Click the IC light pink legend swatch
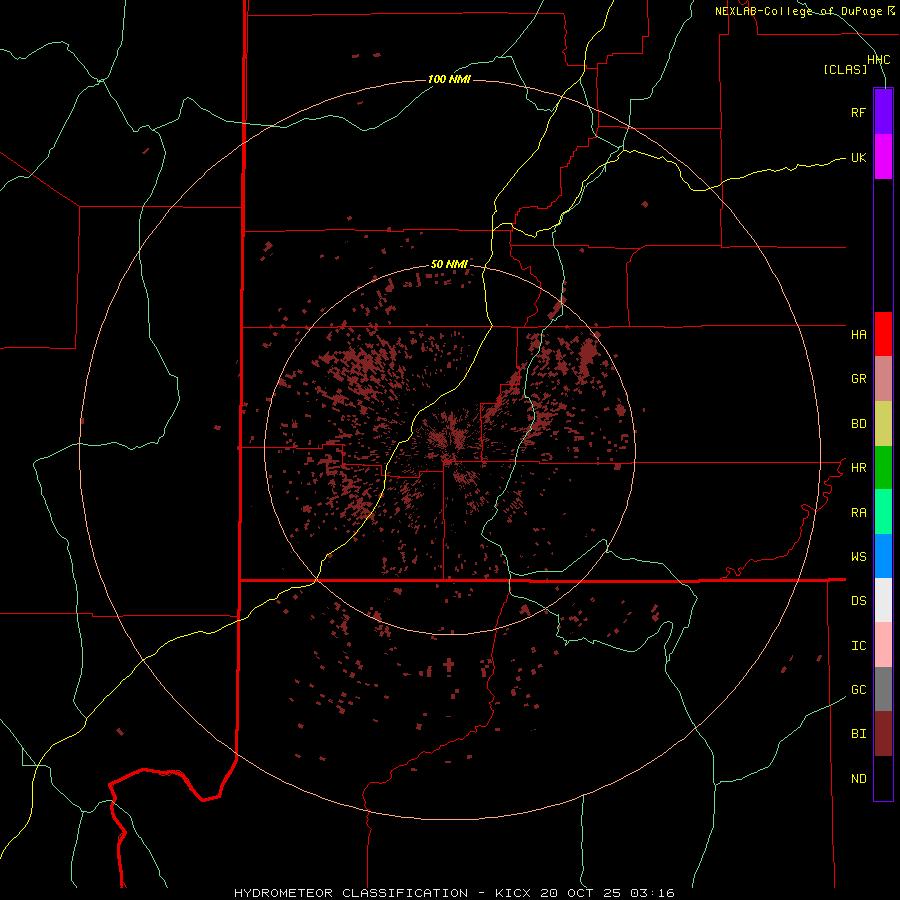Viewport: 900px width, 900px height. (x=883, y=645)
